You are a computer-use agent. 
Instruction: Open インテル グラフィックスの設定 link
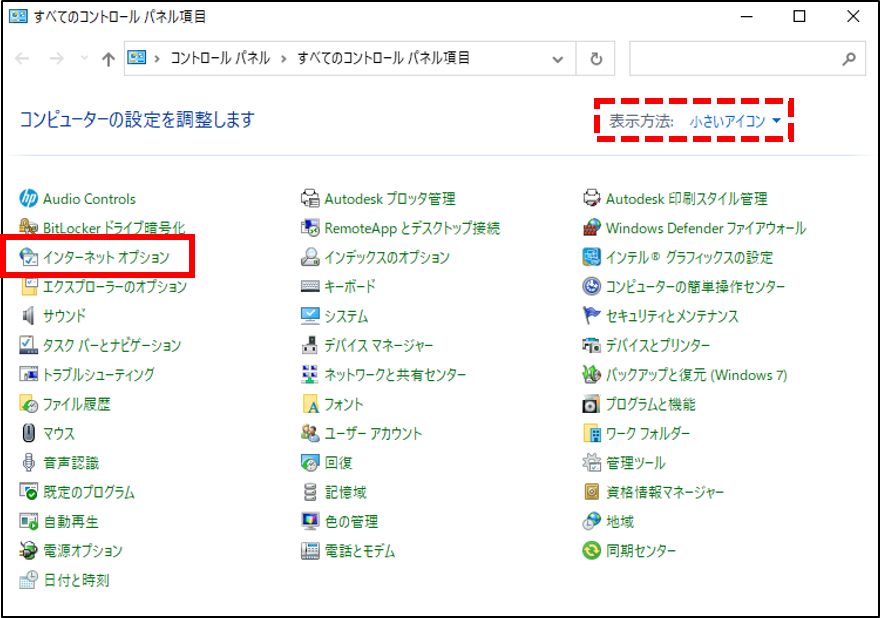689,257
